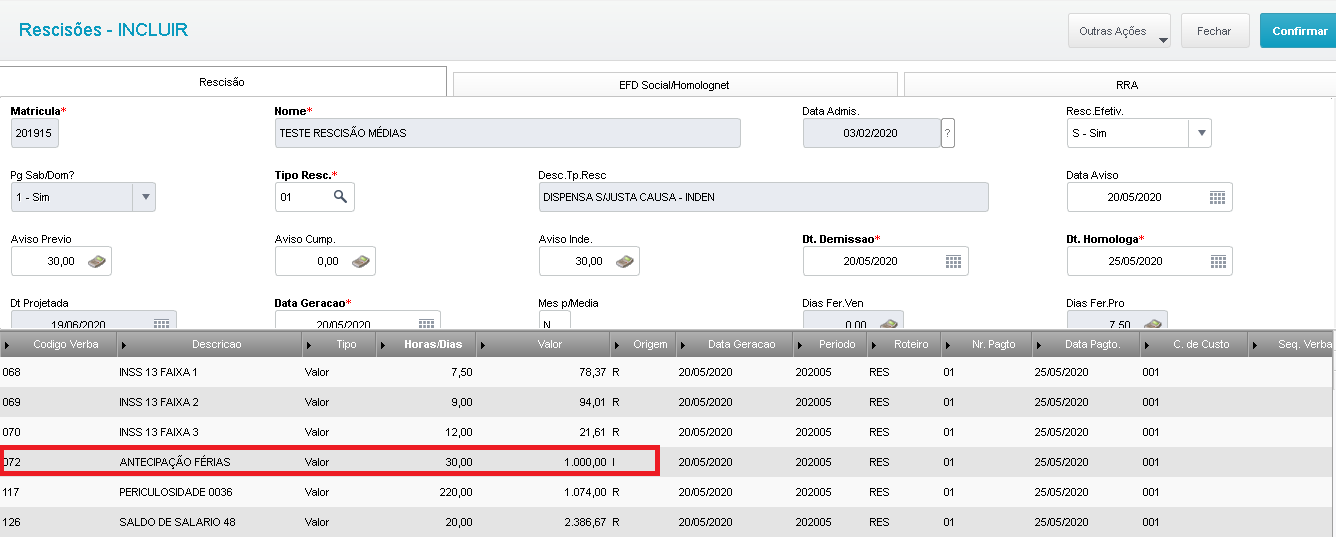The image size is (1336, 537).
Task: Open calculator icon in Dias Fer.Ven field
Action: tap(889, 323)
